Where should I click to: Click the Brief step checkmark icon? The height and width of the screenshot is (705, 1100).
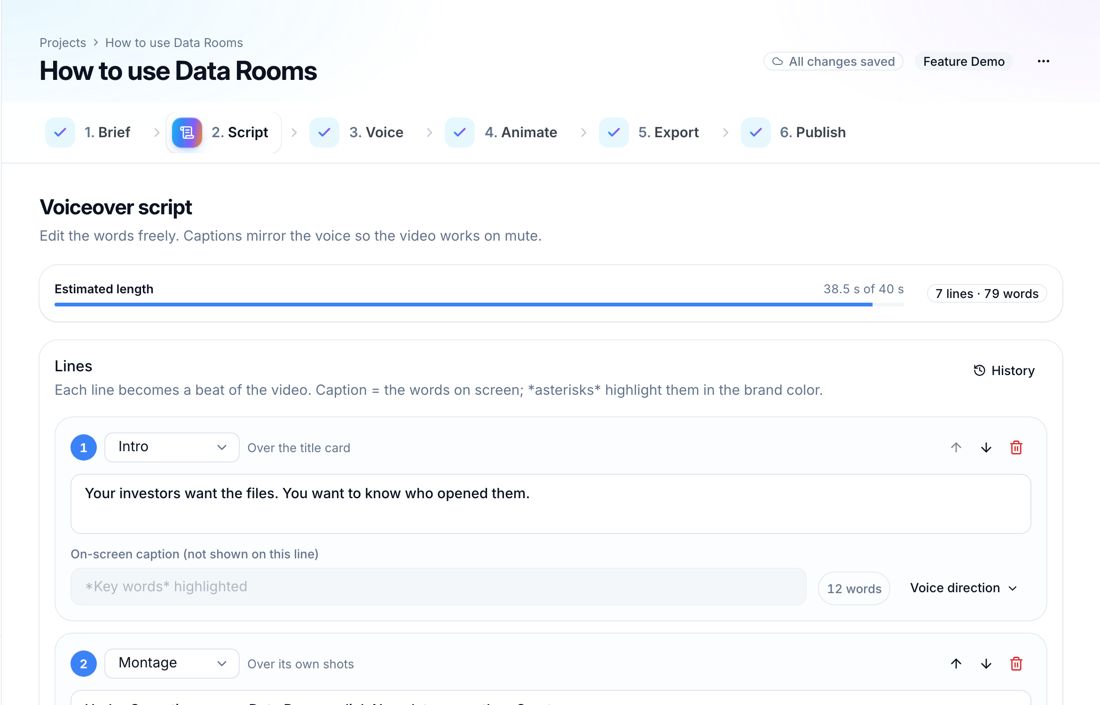click(60, 133)
